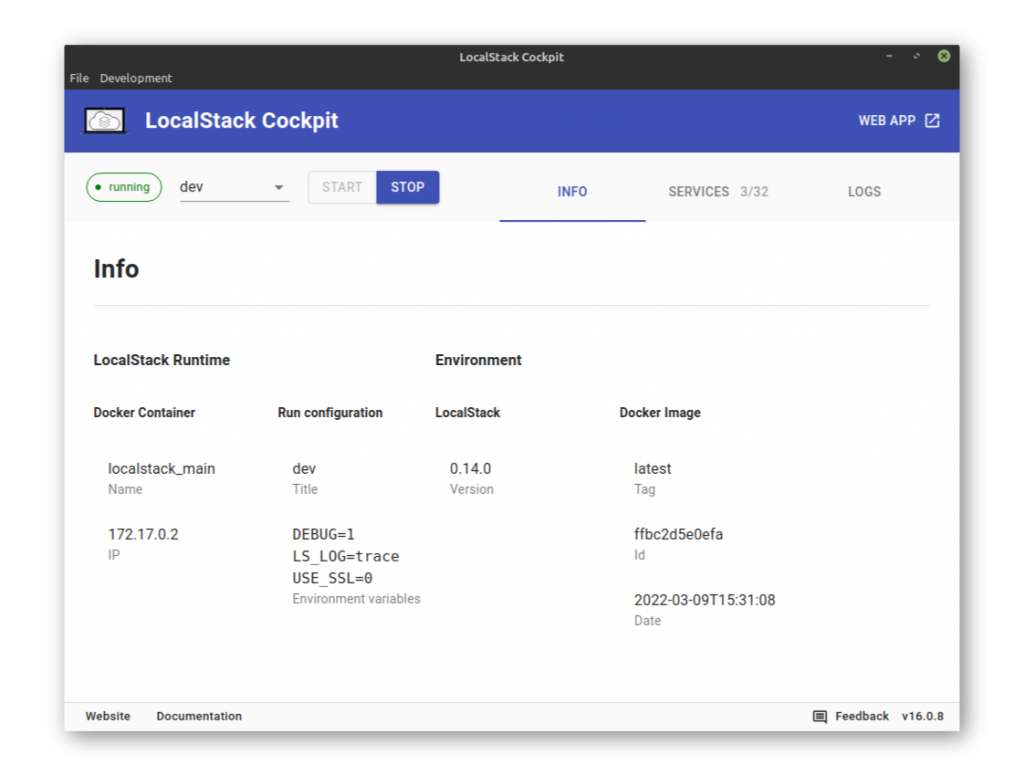The height and width of the screenshot is (776, 1024).
Task: Select the DEBUG=1 environment variable
Action: coord(323,534)
